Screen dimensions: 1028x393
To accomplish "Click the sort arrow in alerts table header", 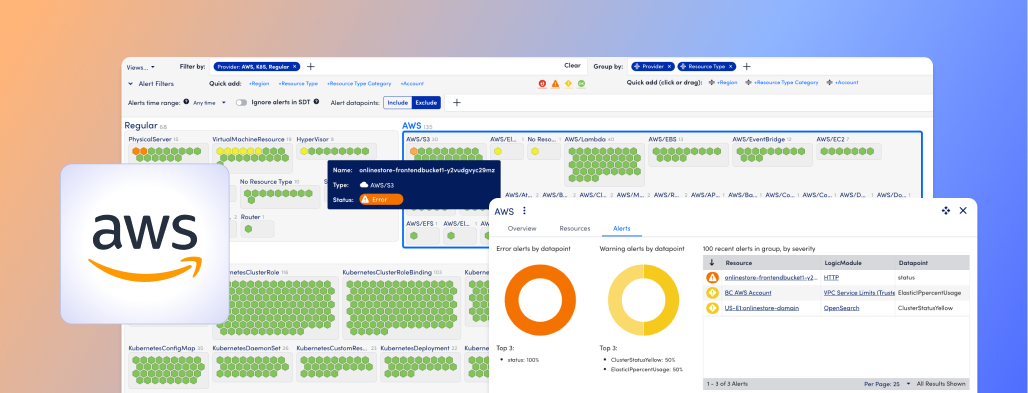I will [x=712, y=262].
